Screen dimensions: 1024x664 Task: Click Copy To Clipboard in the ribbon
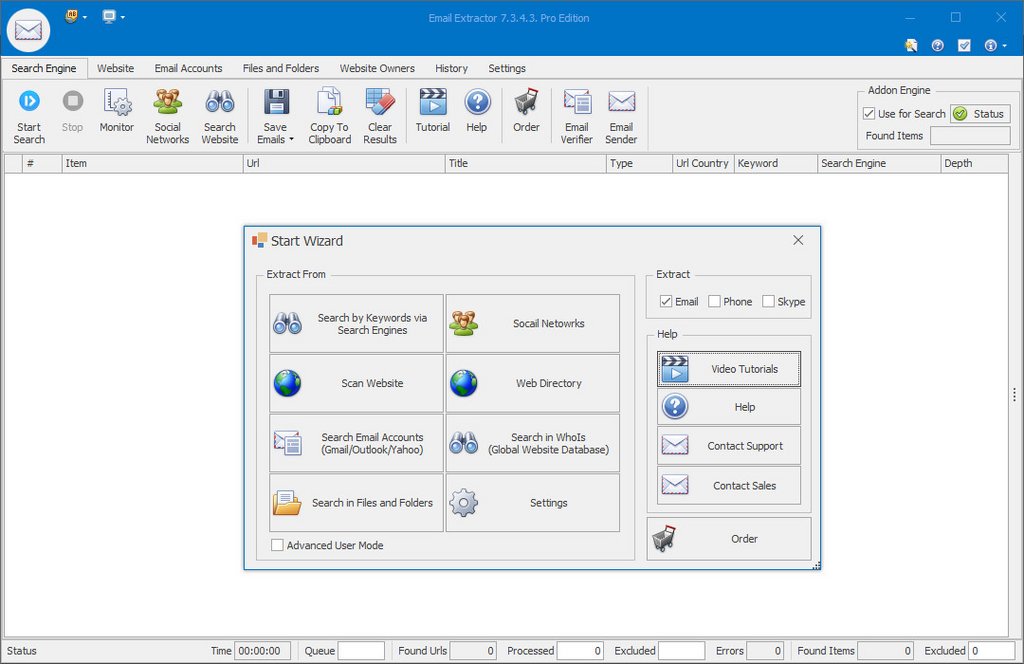point(329,116)
